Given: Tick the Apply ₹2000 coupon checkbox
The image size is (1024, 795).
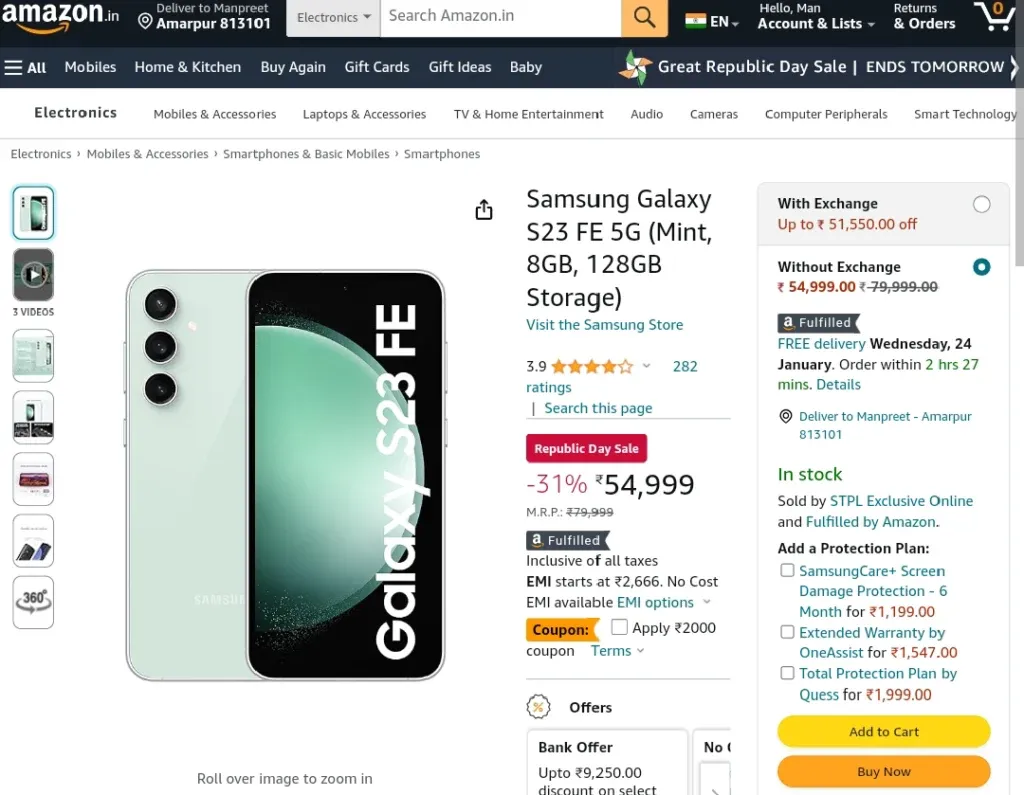Looking at the screenshot, I should pos(619,627).
